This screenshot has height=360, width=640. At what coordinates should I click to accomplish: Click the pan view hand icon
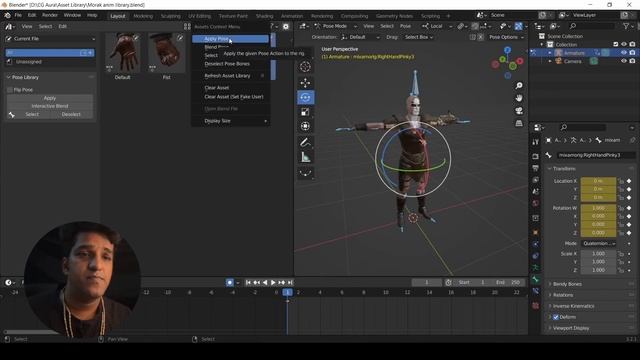pyautogui.click(x=519, y=98)
